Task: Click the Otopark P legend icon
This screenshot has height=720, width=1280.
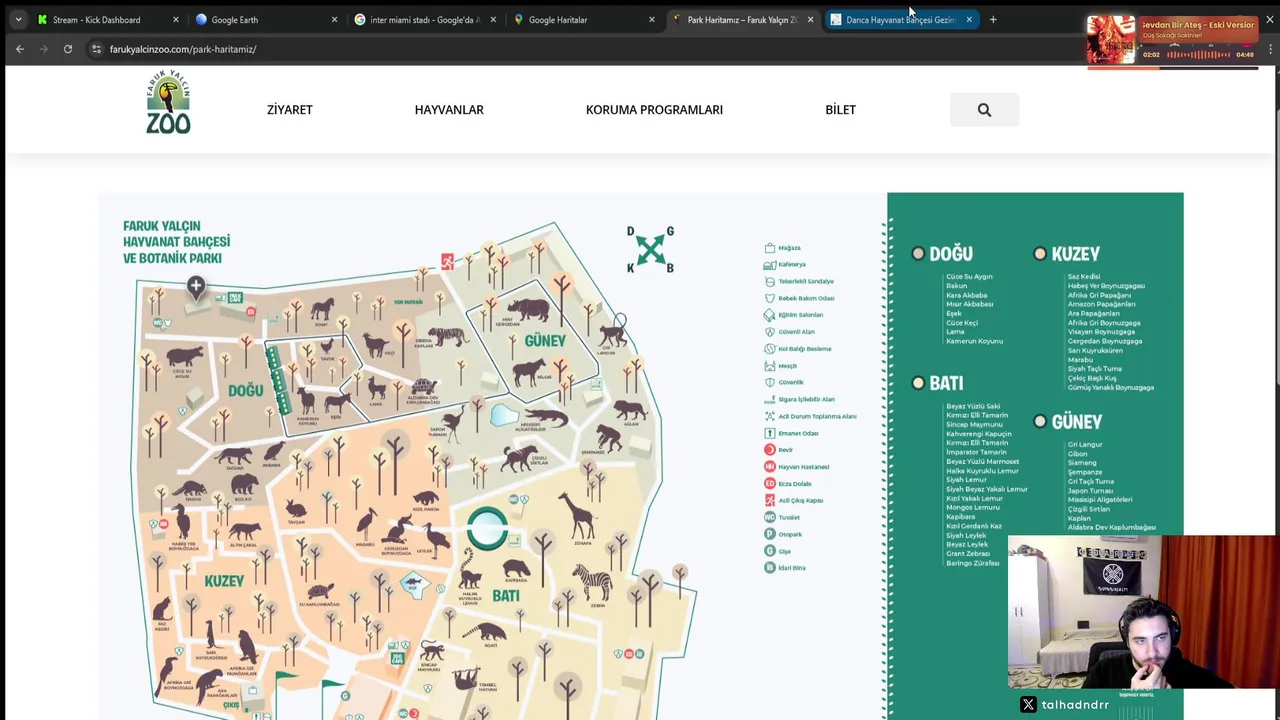Action: coord(770,534)
